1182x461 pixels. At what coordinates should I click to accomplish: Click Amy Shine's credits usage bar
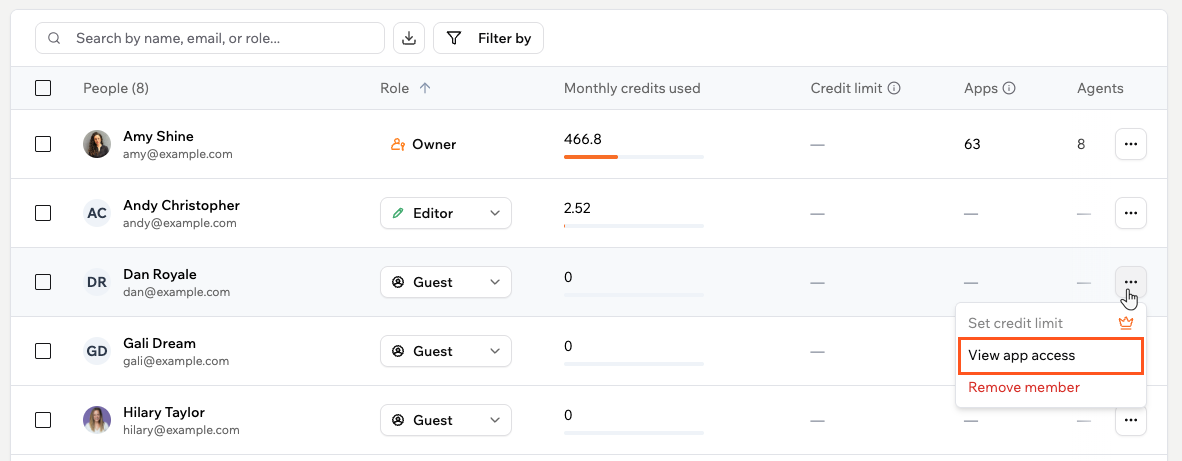click(x=633, y=157)
